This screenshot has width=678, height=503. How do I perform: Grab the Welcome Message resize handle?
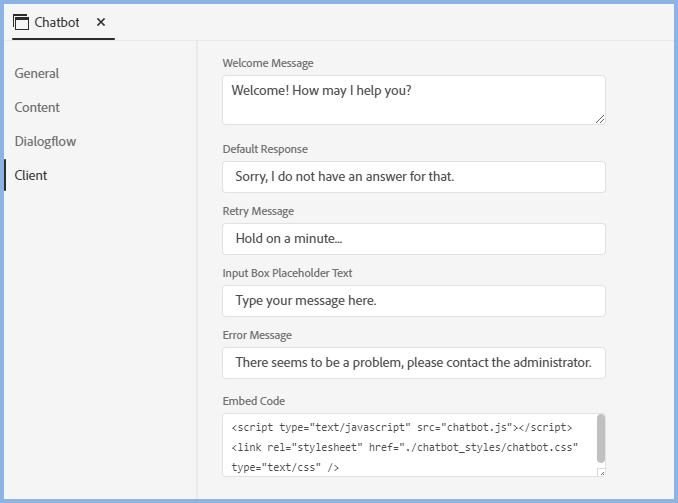click(600, 119)
